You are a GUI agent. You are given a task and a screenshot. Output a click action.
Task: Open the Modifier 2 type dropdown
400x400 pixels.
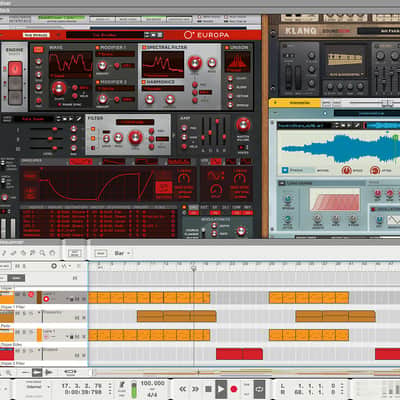tap(115, 89)
